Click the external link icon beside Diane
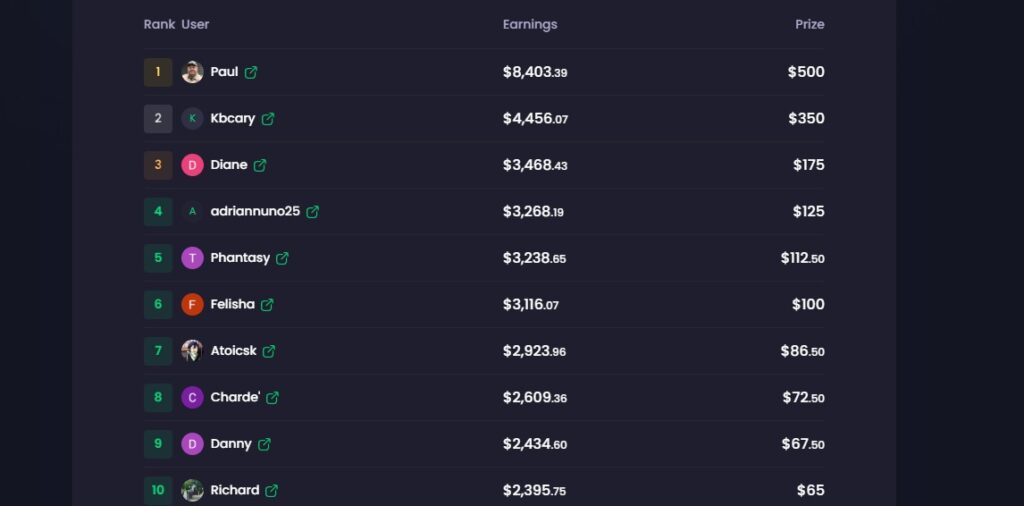This screenshot has height=506, width=1024. (x=260, y=165)
